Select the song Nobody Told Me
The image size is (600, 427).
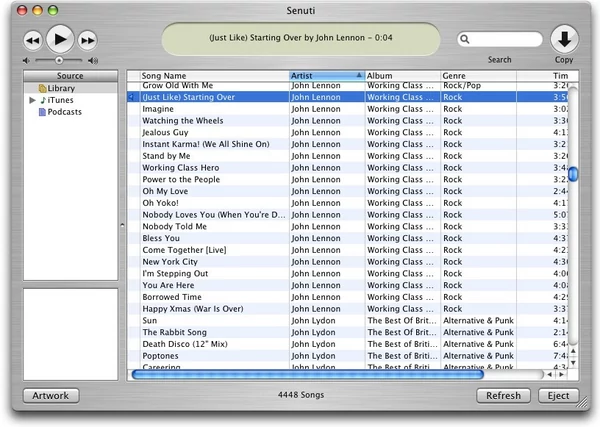click(347, 227)
